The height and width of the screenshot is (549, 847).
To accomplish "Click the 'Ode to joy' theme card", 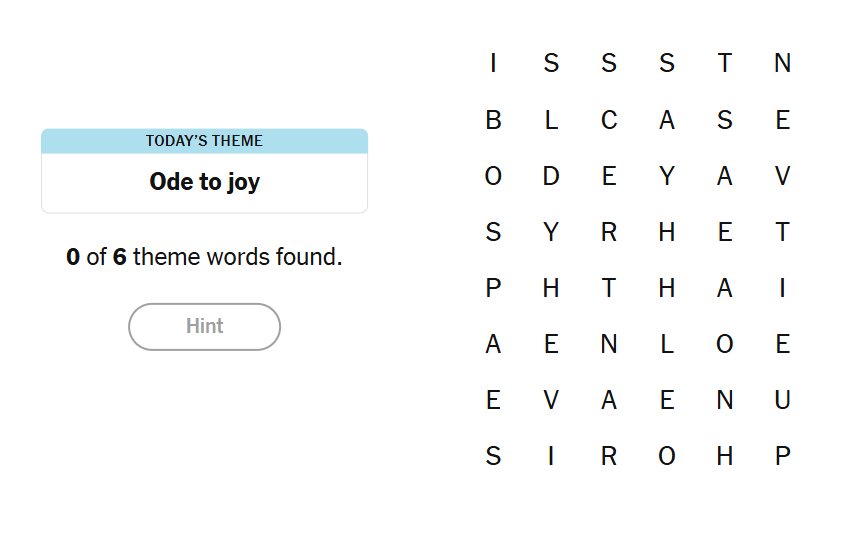I will [x=204, y=182].
